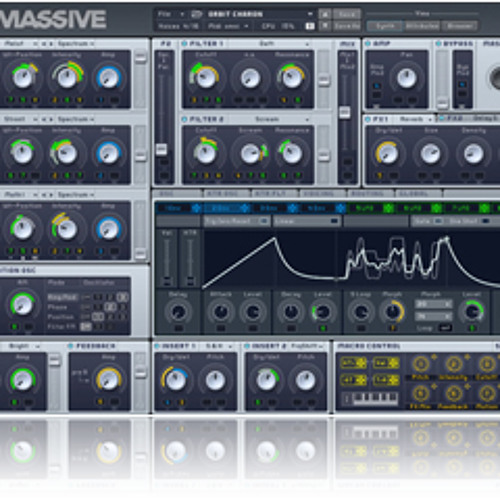Select previous wavetable arrow on oscillator 2
The image size is (500, 500).
pyautogui.click(x=44, y=119)
